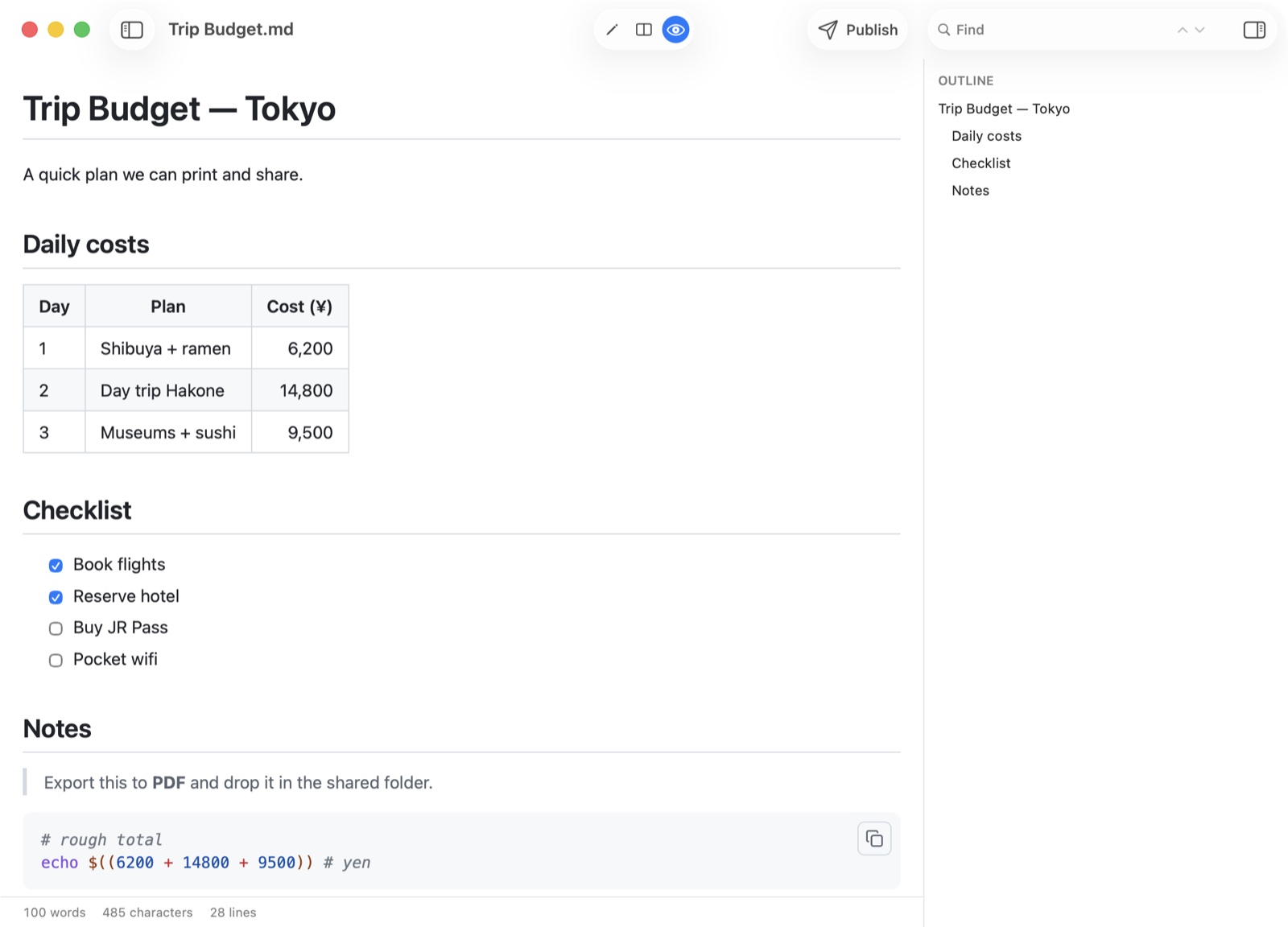Screen dimensions: 1288x927
Task: Click the red close window button
Action: [30, 30]
